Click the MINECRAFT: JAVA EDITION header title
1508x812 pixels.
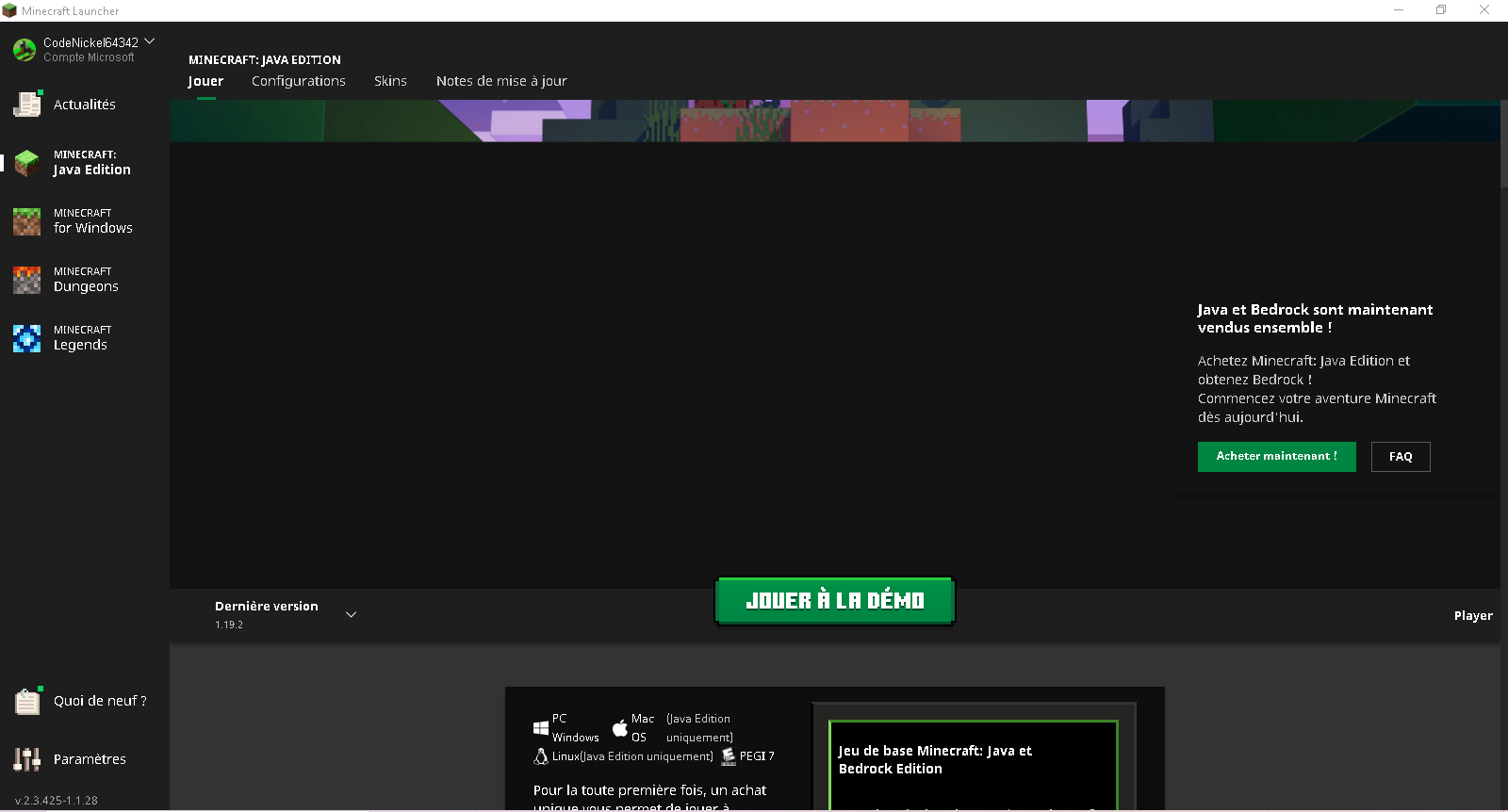pyautogui.click(x=265, y=59)
